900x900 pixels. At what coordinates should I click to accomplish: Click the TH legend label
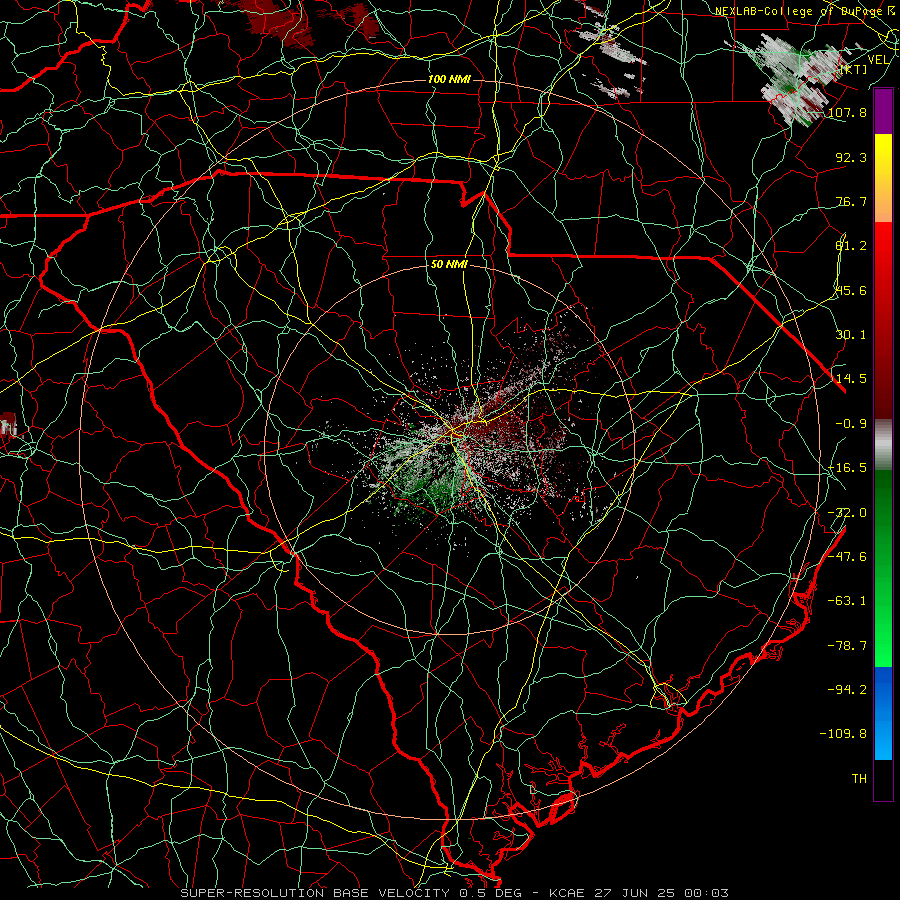(859, 779)
